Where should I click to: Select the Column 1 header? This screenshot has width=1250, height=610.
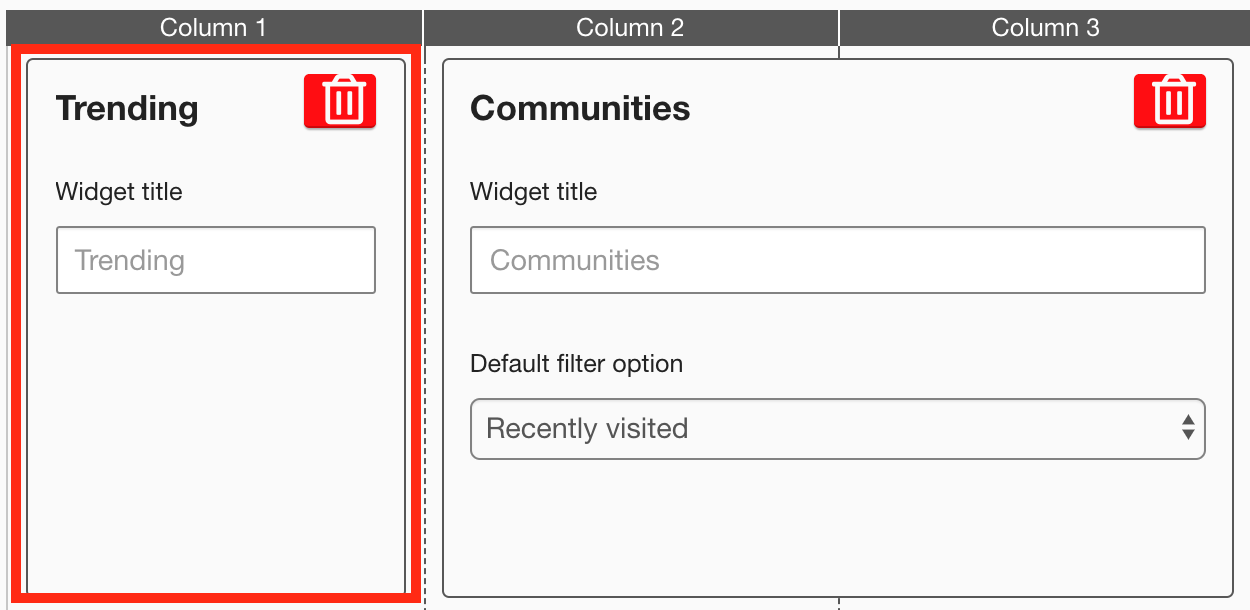213,27
